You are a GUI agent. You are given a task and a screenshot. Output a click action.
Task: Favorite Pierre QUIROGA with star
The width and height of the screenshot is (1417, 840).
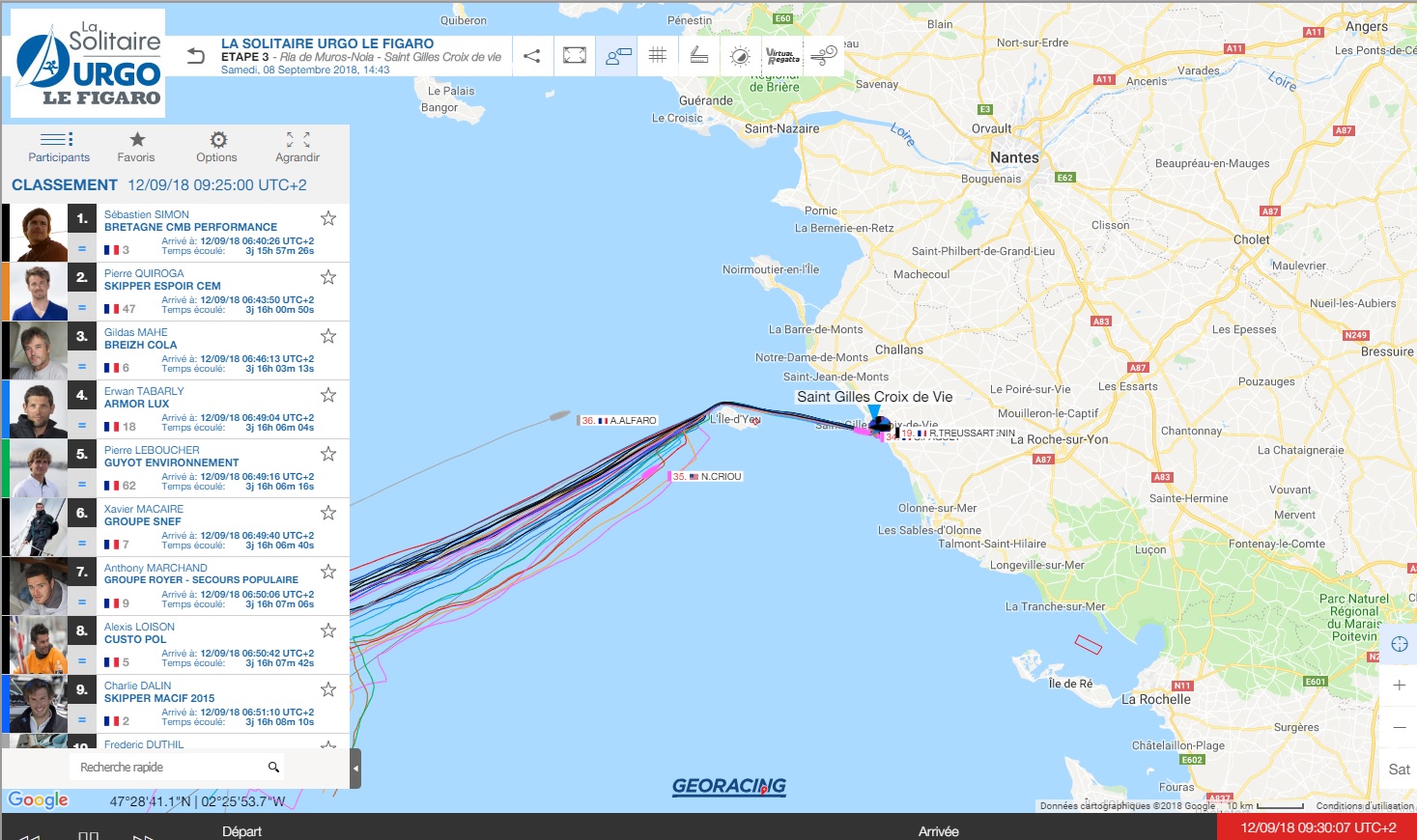point(328,277)
